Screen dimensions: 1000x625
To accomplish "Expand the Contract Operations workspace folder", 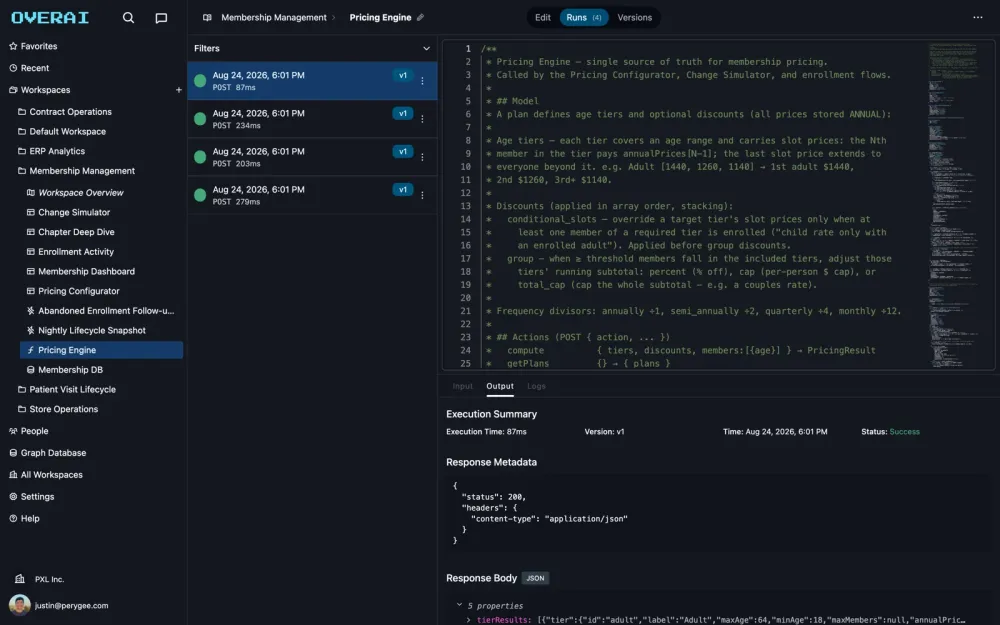I will click(x=70, y=112).
